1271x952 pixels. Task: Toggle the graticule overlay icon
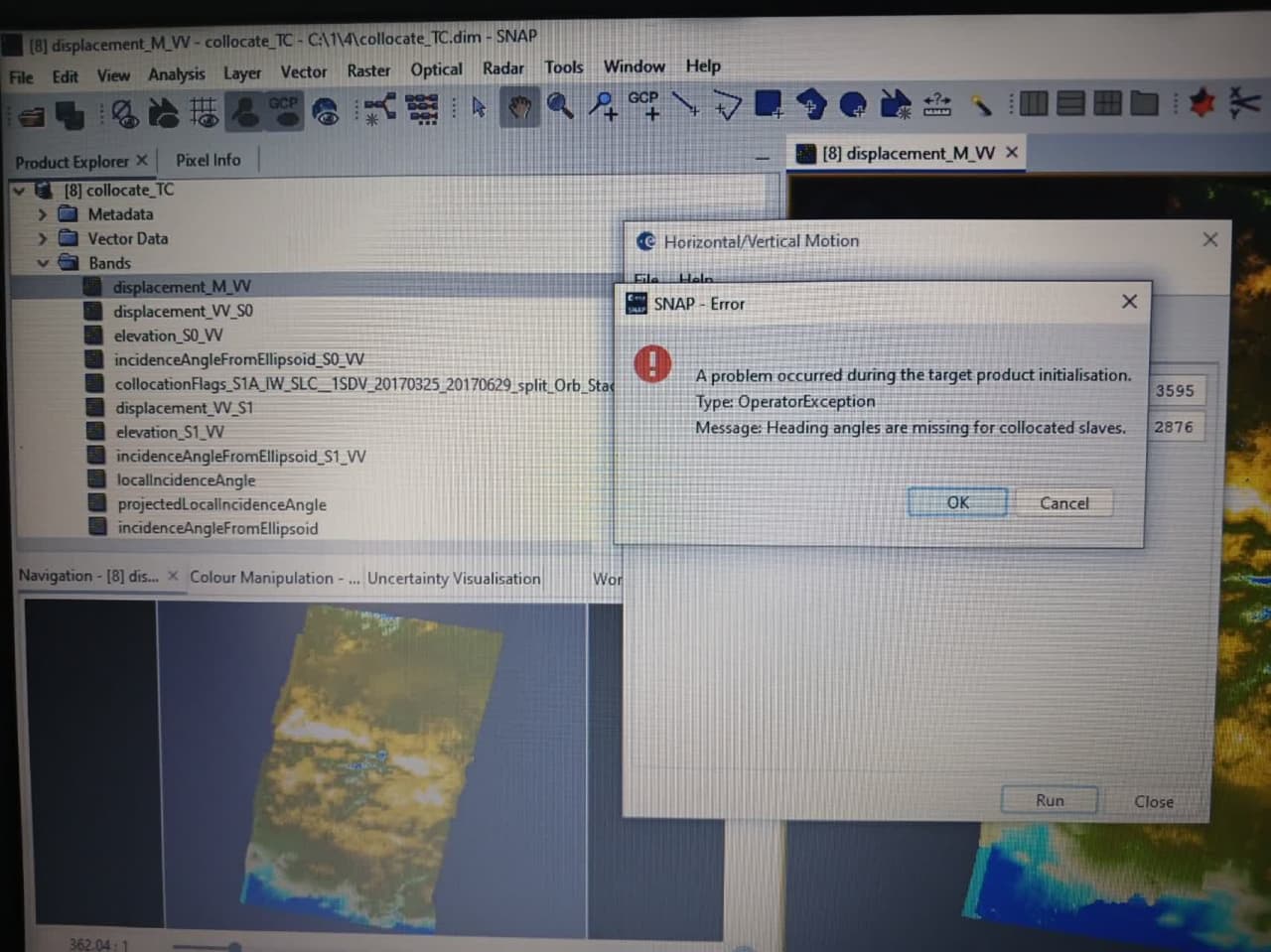pyautogui.click(x=204, y=112)
